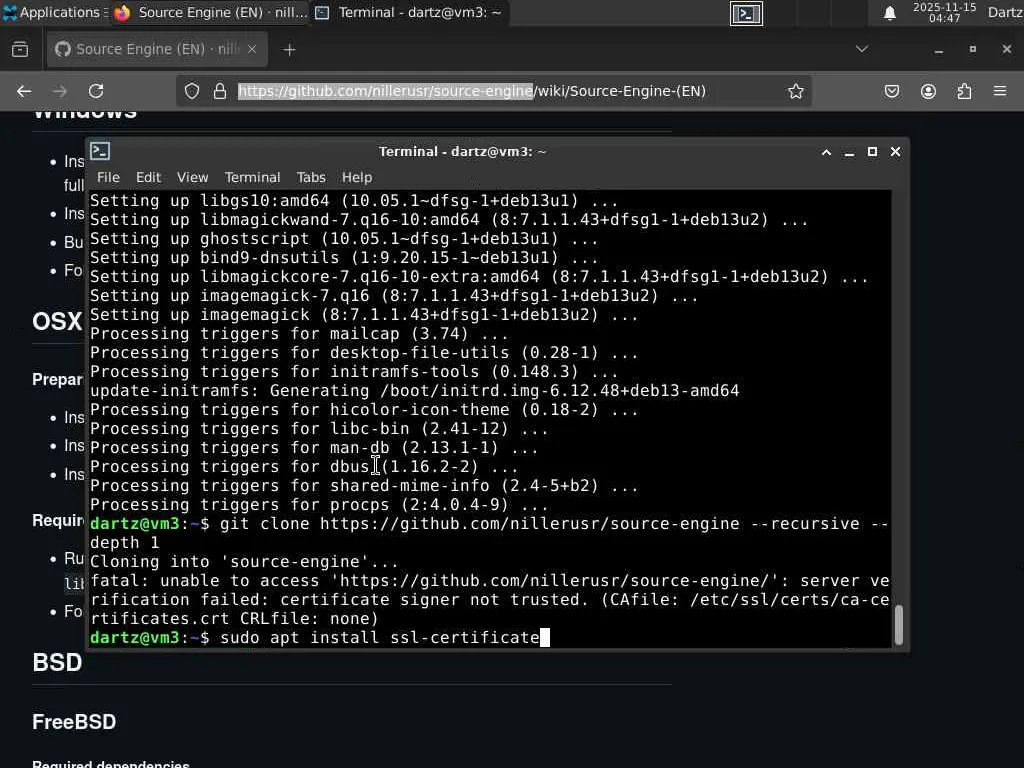The image size is (1024, 768).
Task: Close the terminal window
Action: (895, 152)
